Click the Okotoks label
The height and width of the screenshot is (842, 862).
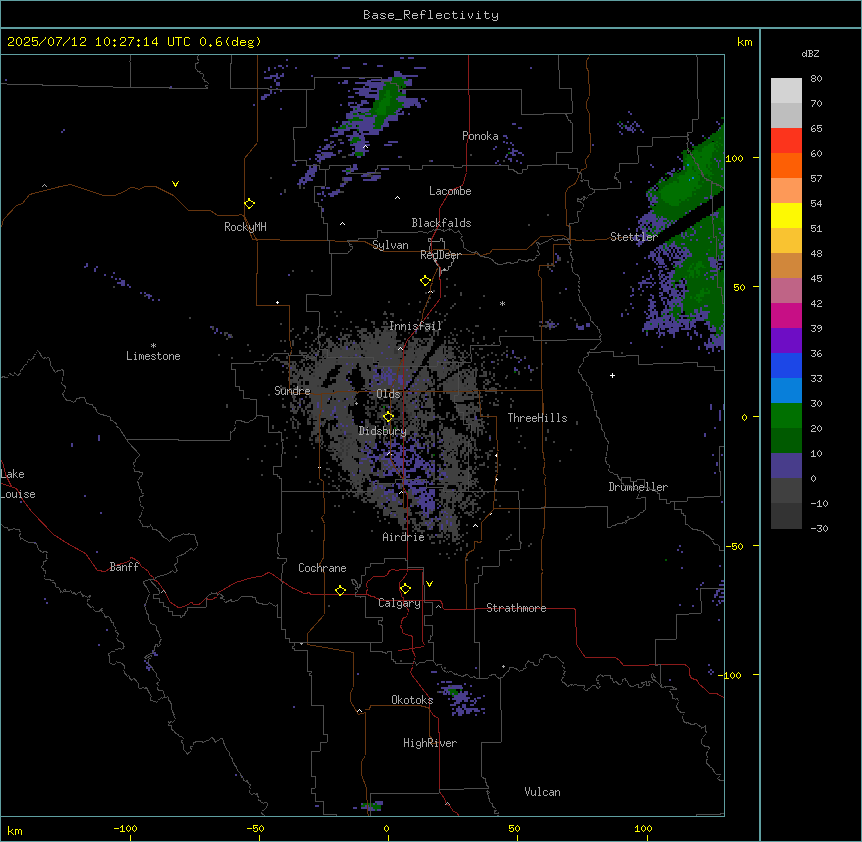pos(412,700)
